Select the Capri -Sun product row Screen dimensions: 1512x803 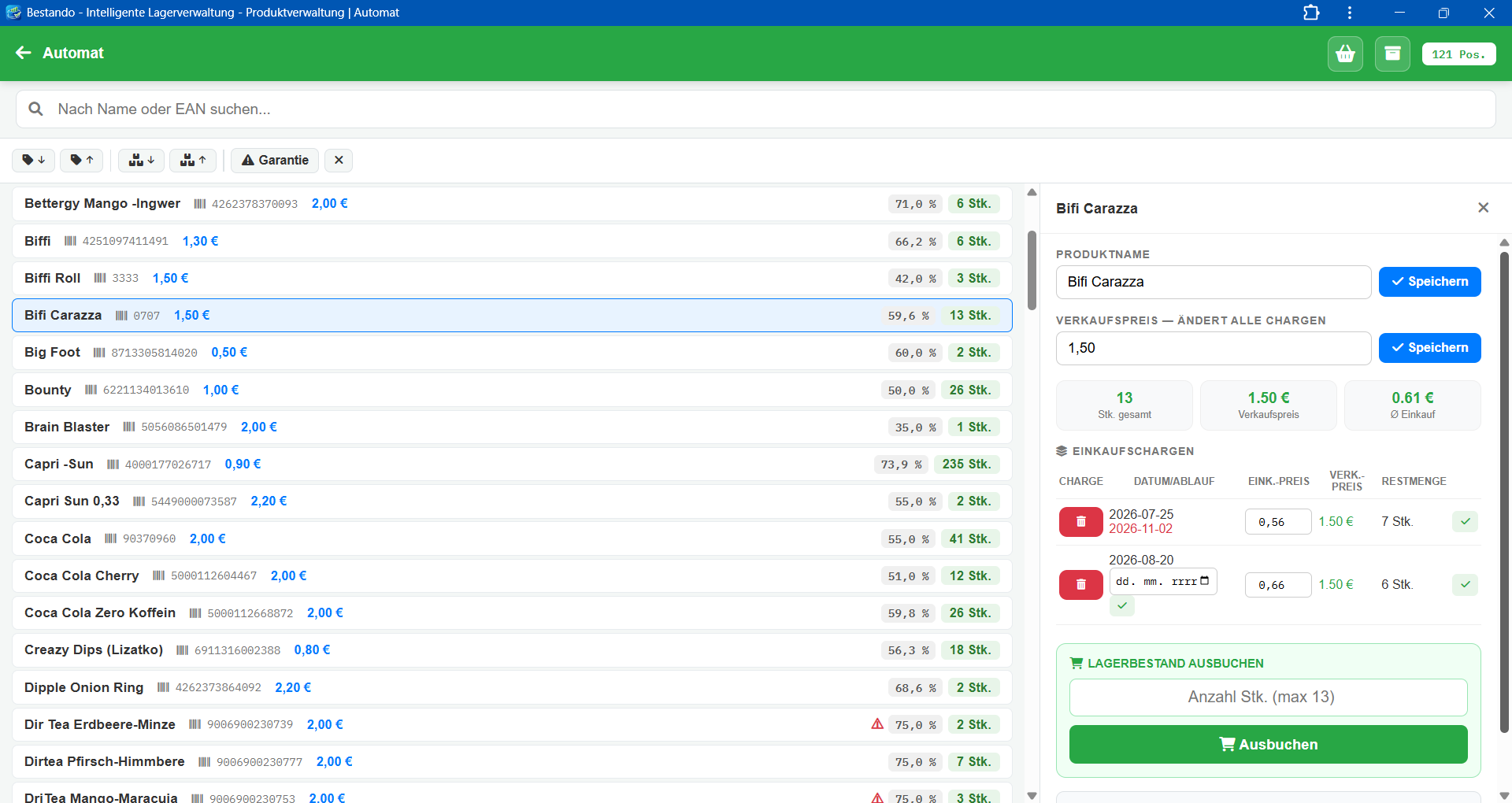(512, 464)
